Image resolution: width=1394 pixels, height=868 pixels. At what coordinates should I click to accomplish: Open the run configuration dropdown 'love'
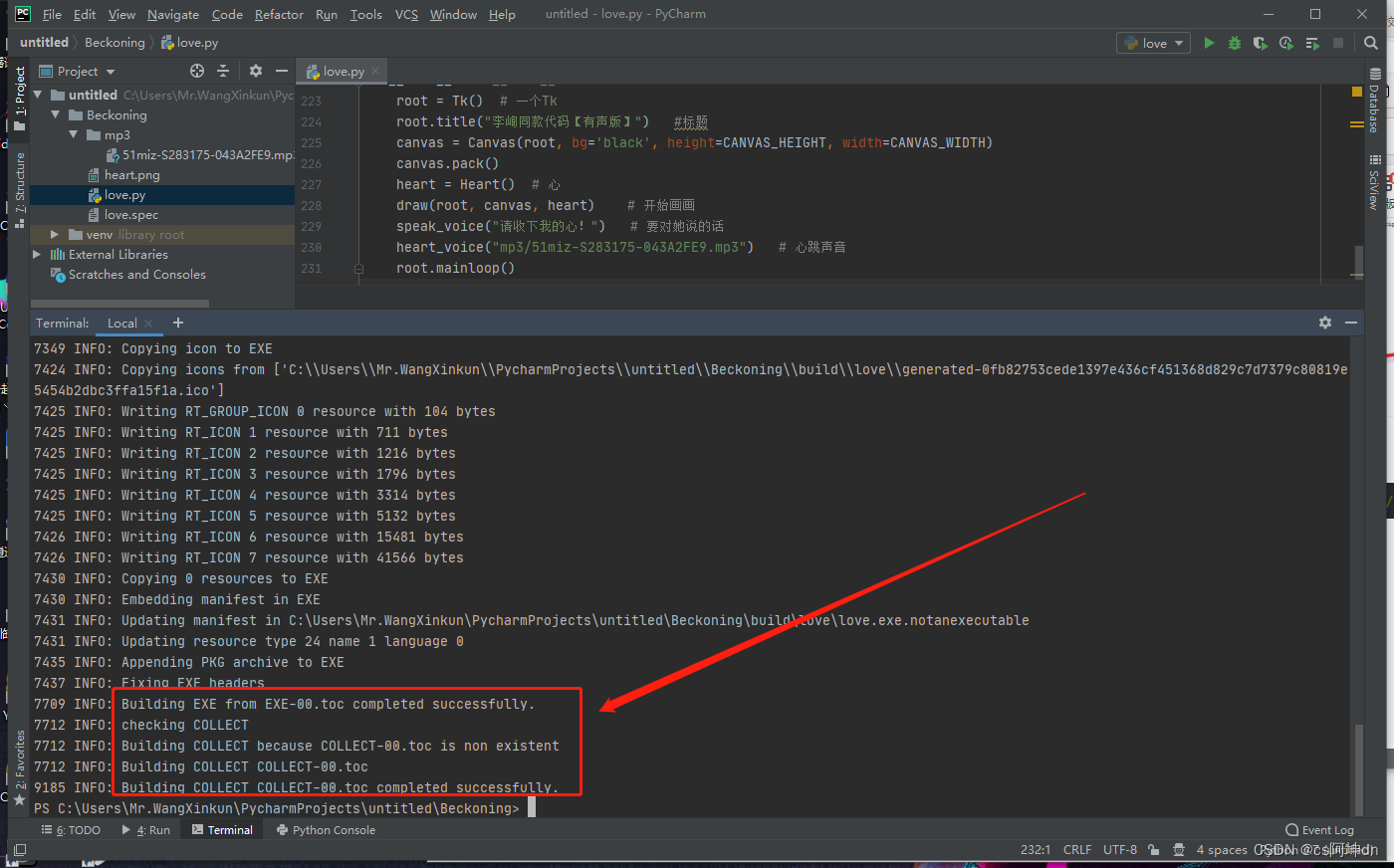pyautogui.click(x=1154, y=43)
